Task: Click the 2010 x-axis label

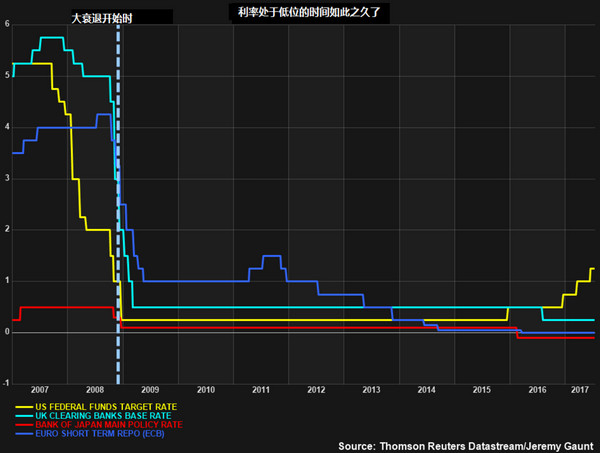Action: [x=206, y=390]
